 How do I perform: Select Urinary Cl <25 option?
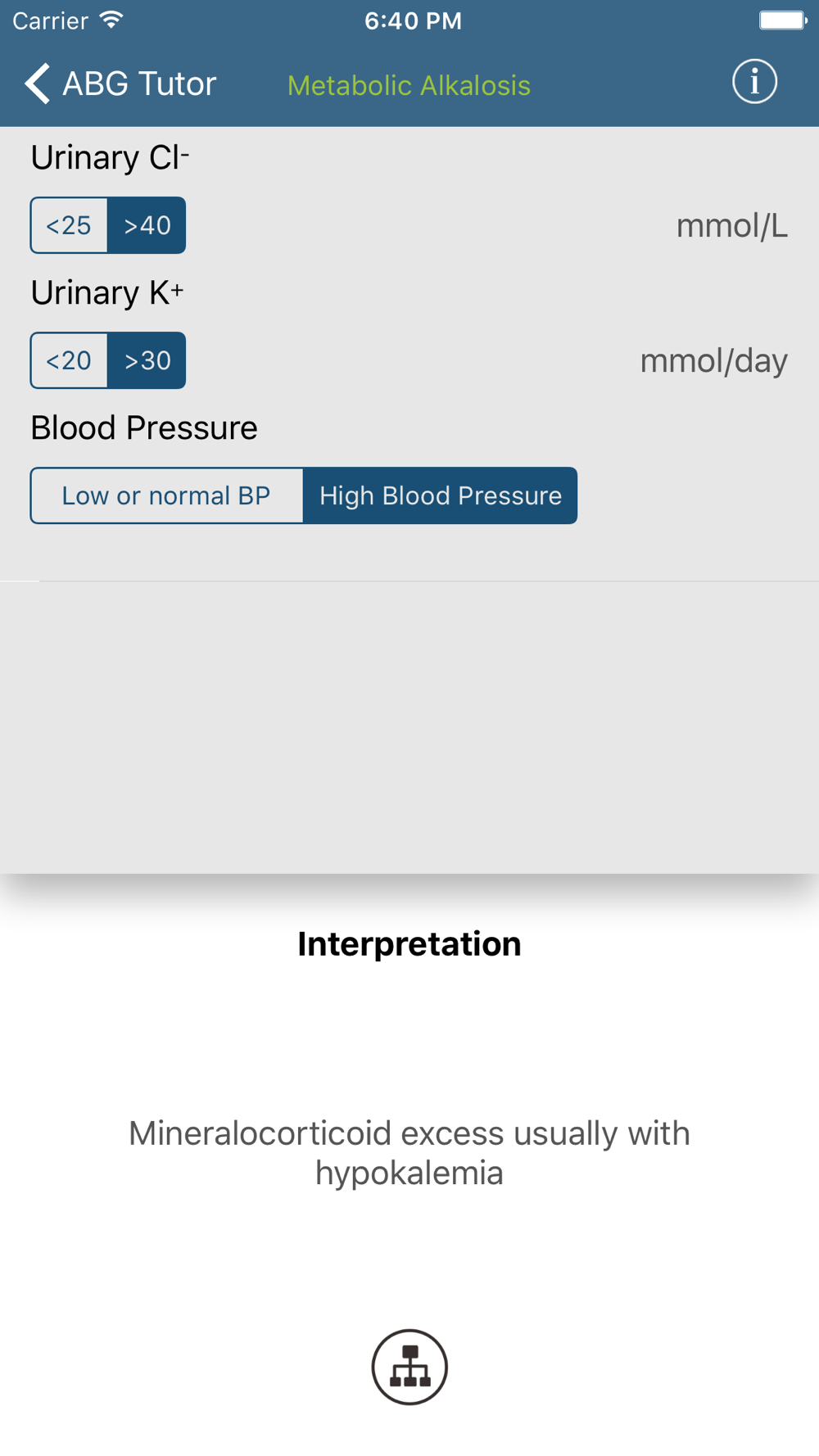[69, 225]
